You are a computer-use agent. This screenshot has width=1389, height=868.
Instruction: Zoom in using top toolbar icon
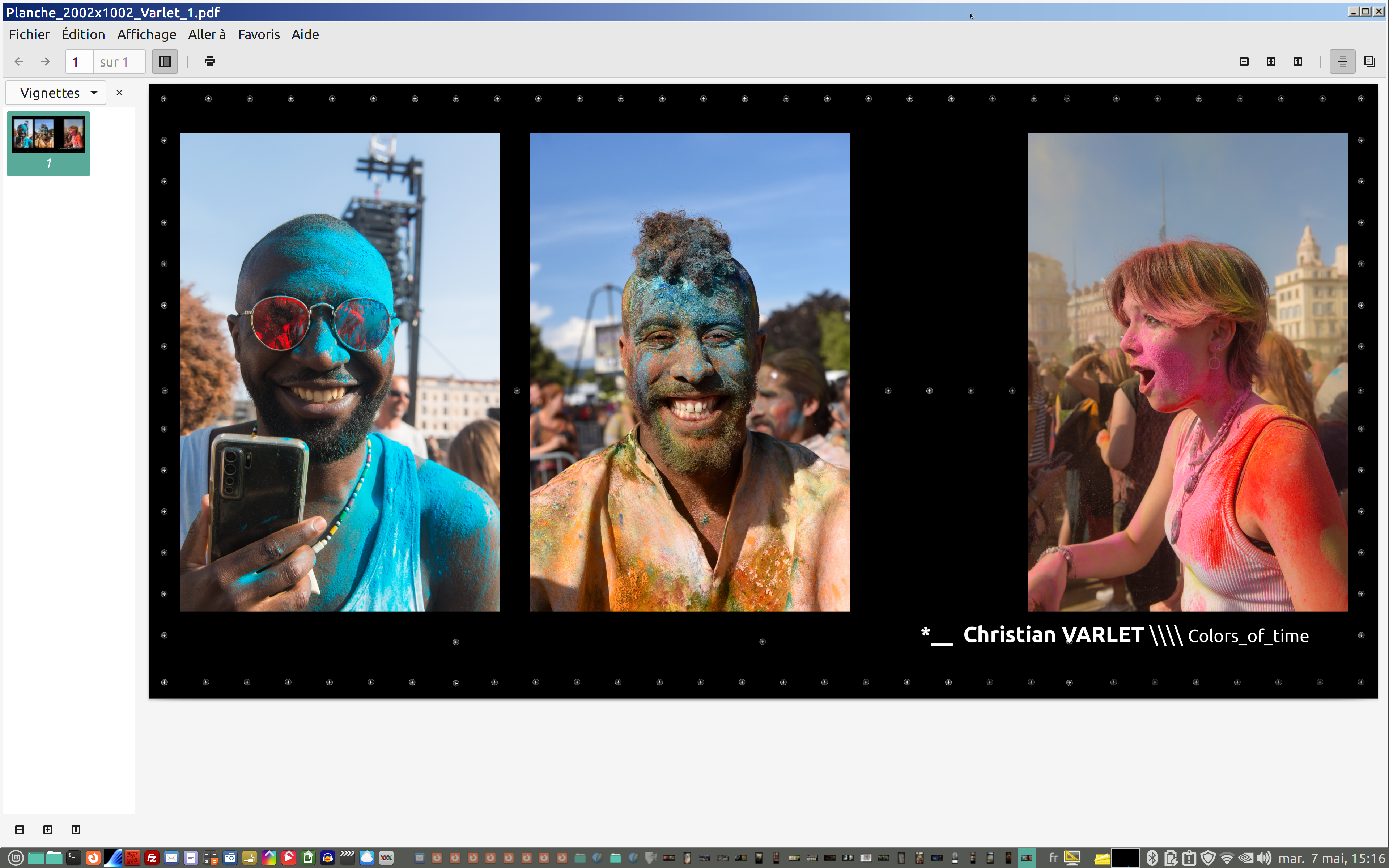click(1271, 61)
